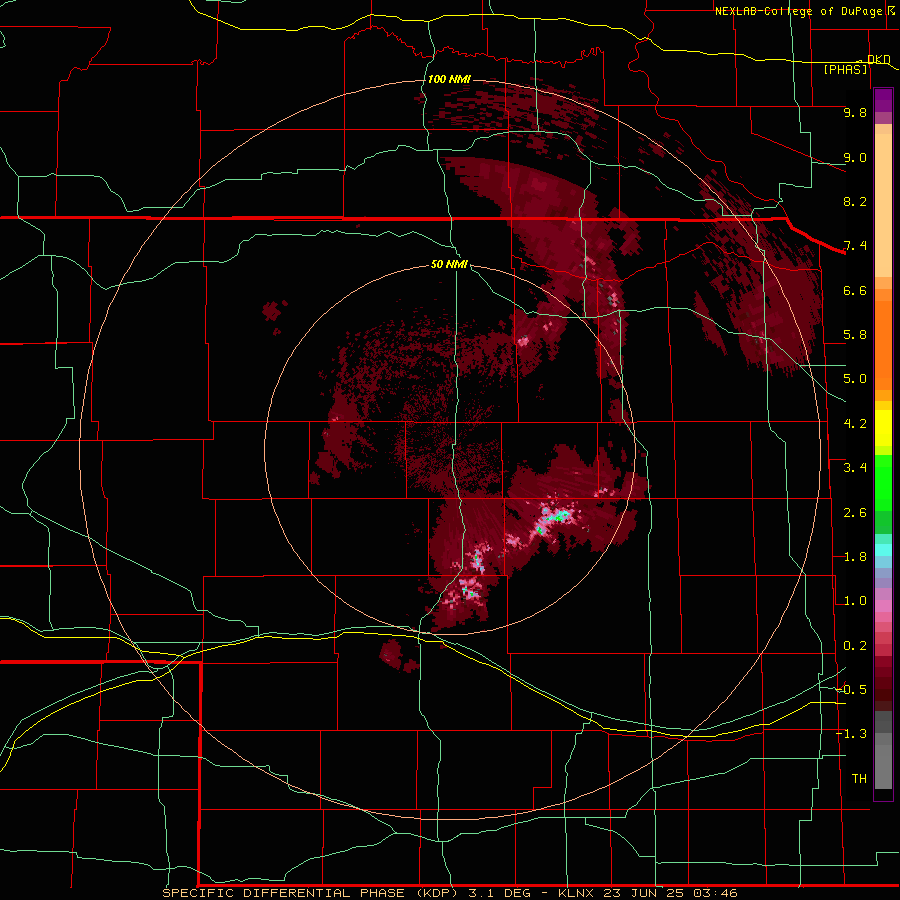Click the 9.8 value on the color scale
Screen dimensions: 900x900
[x=855, y=112]
